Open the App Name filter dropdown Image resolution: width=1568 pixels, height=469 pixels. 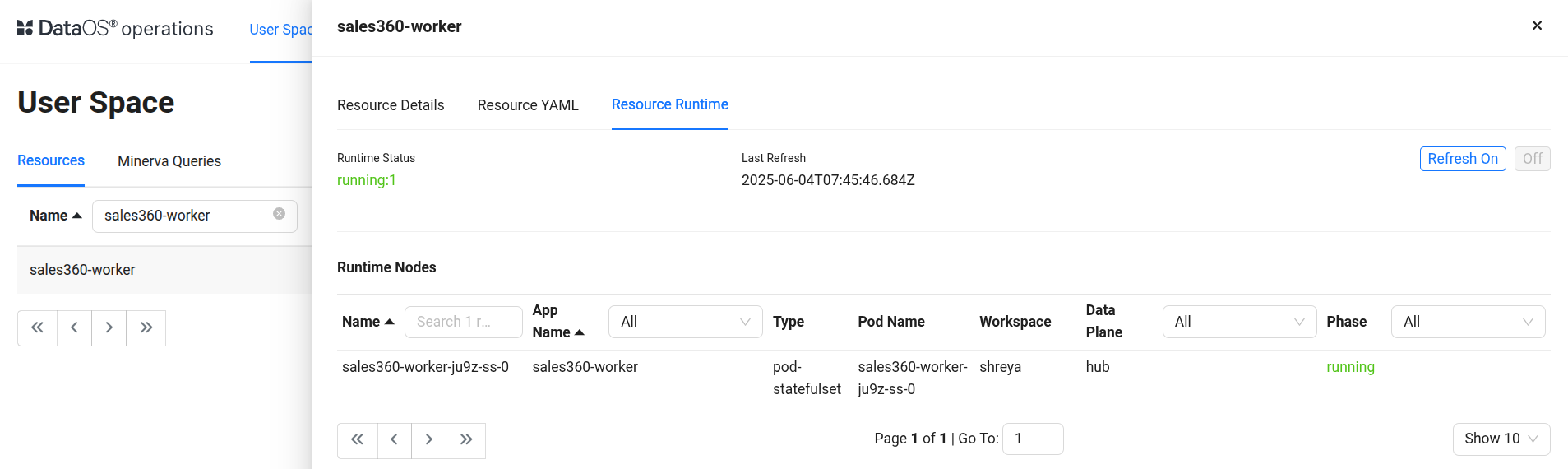click(685, 322)
